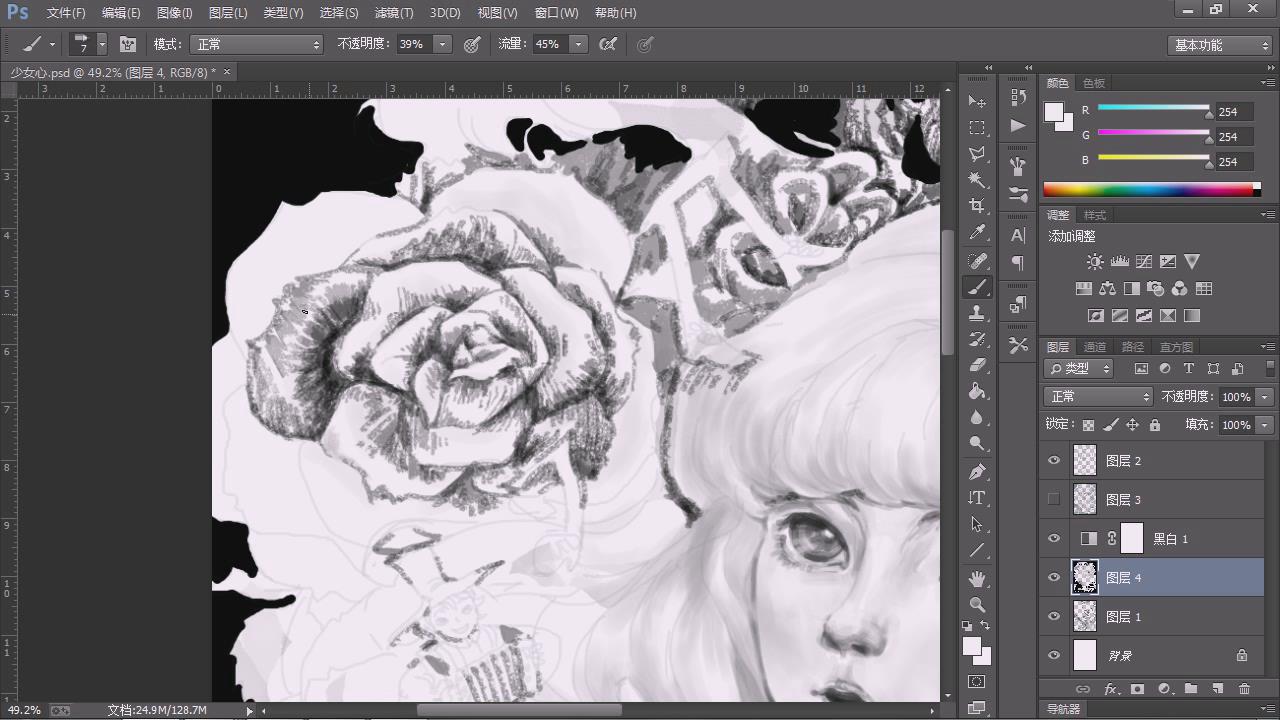Switch to 通道 tab
Screen dimensions: 1280x720
tap(1095, 347)
